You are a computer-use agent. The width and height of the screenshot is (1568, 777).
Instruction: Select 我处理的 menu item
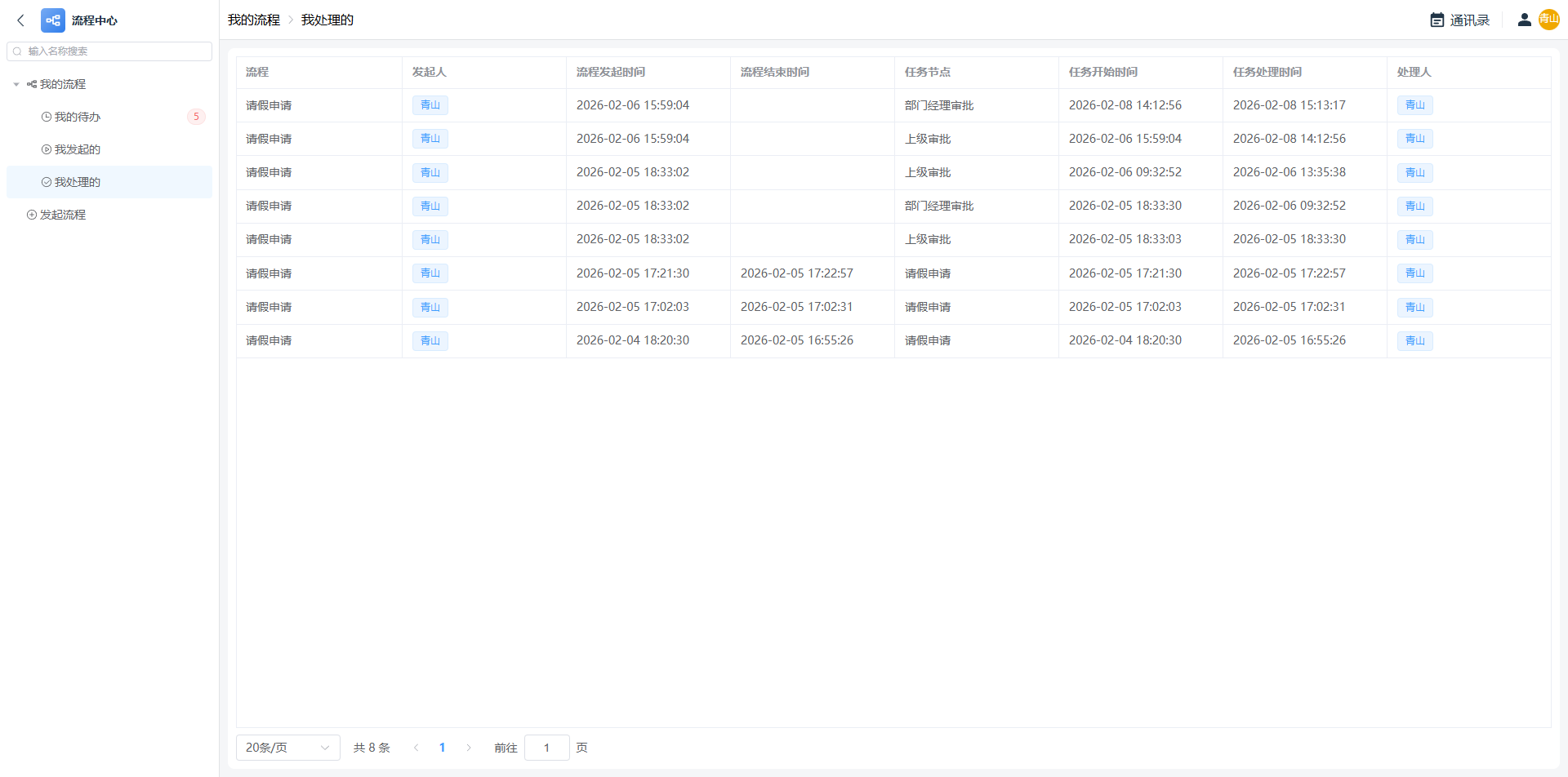click(x=78, y=182)
